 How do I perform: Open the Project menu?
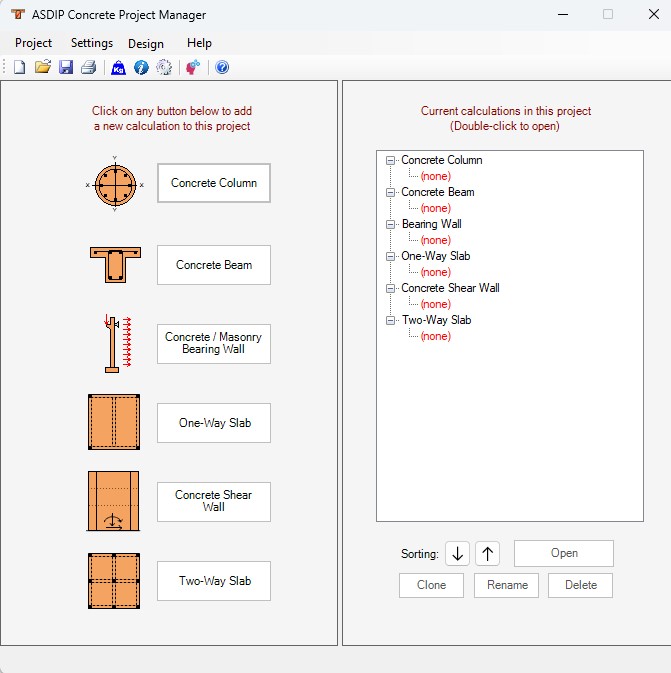[x=33, y=43]
